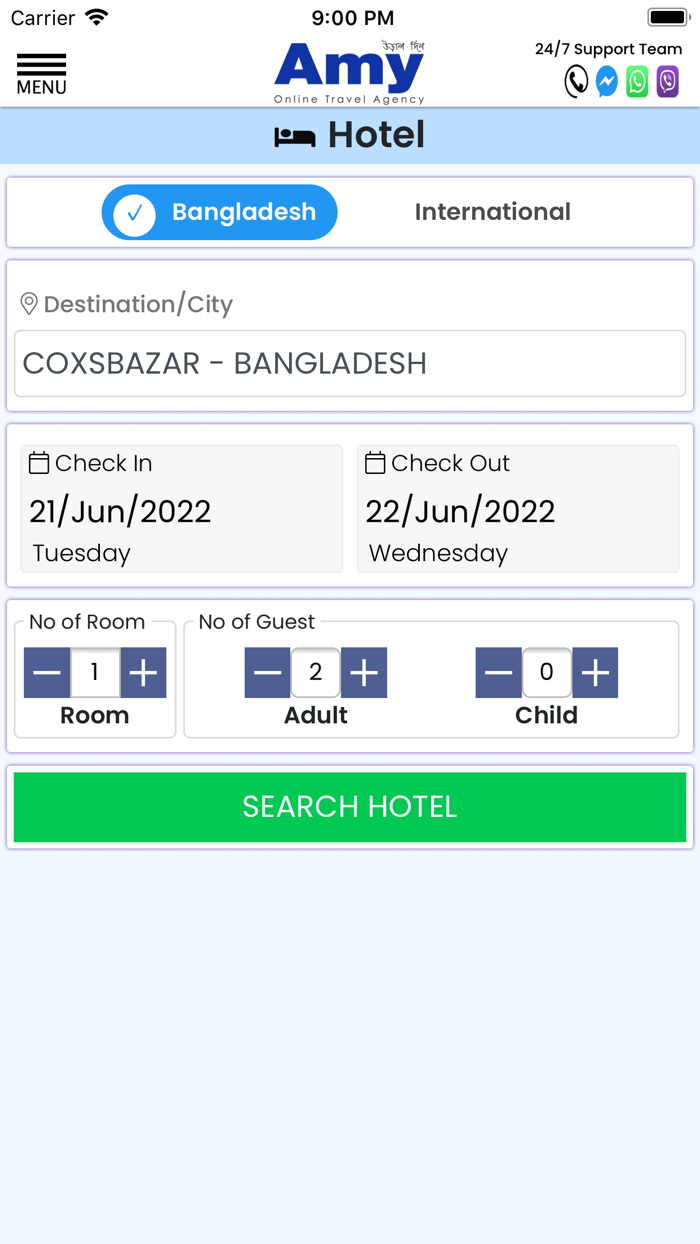The height and width of the screenshot is (1244, 700).
Task: Open the Check Out date picker
Action: pos(518,509)
